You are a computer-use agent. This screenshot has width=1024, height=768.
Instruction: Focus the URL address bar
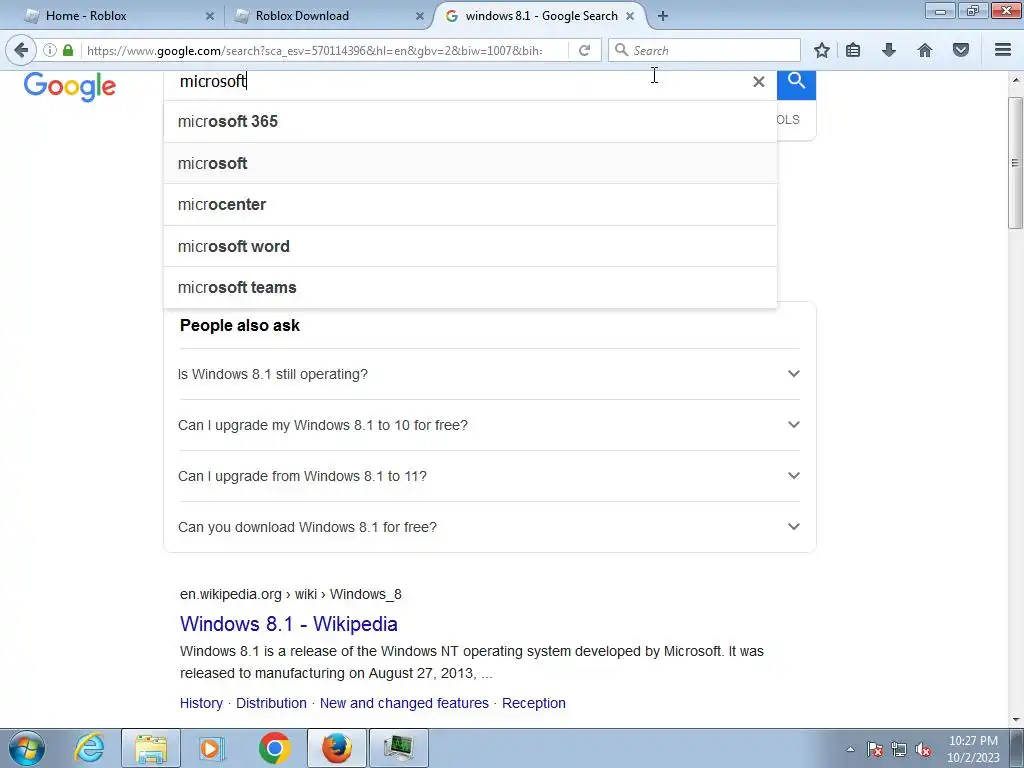tap(313, 50)
